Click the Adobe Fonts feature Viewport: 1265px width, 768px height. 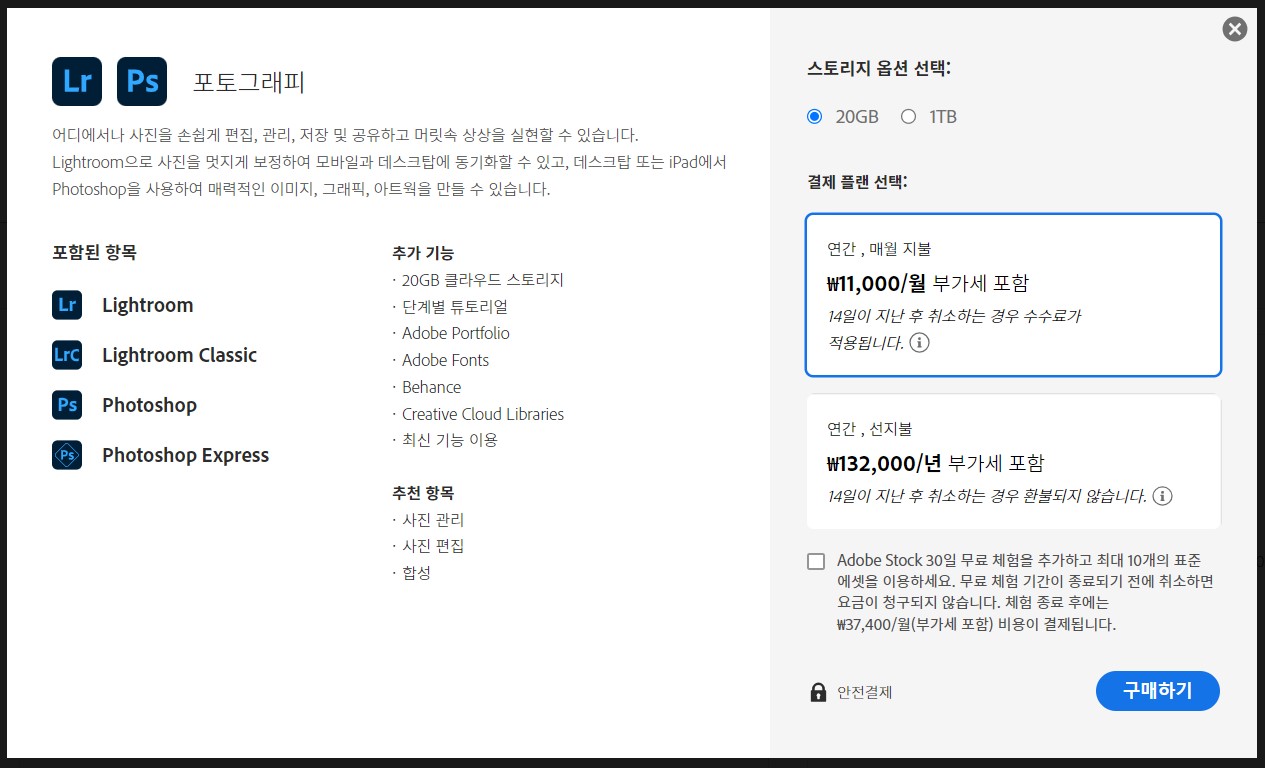point(445,360)
